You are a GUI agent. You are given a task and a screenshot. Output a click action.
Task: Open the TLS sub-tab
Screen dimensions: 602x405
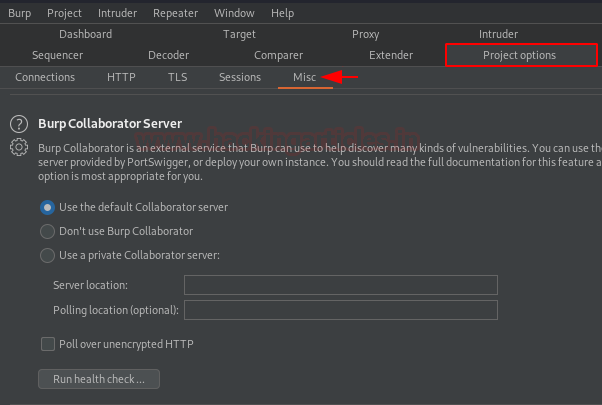177,77
